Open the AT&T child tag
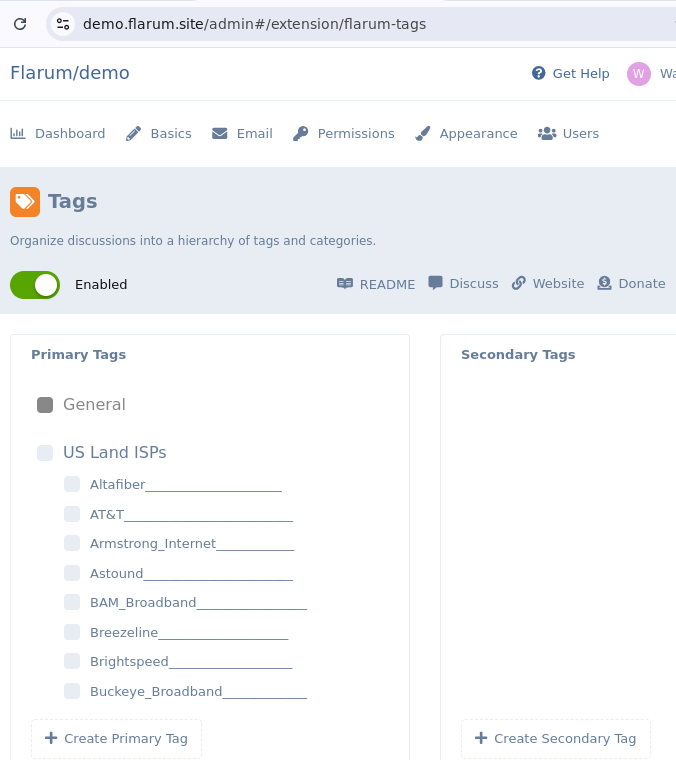This screenshot has height=760, width=676. (x=191, y=515)
